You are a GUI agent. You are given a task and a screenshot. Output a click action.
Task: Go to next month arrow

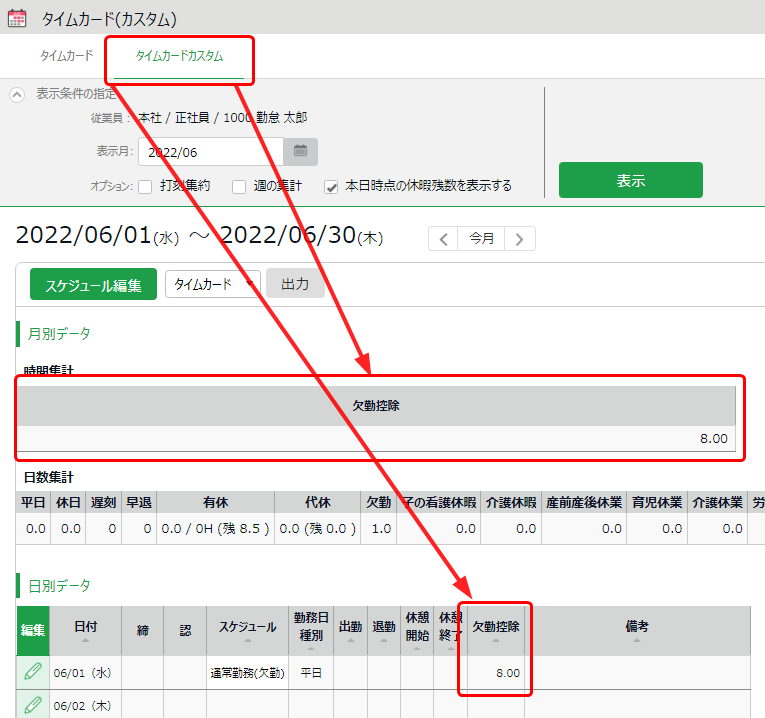(x=520, y=239)
